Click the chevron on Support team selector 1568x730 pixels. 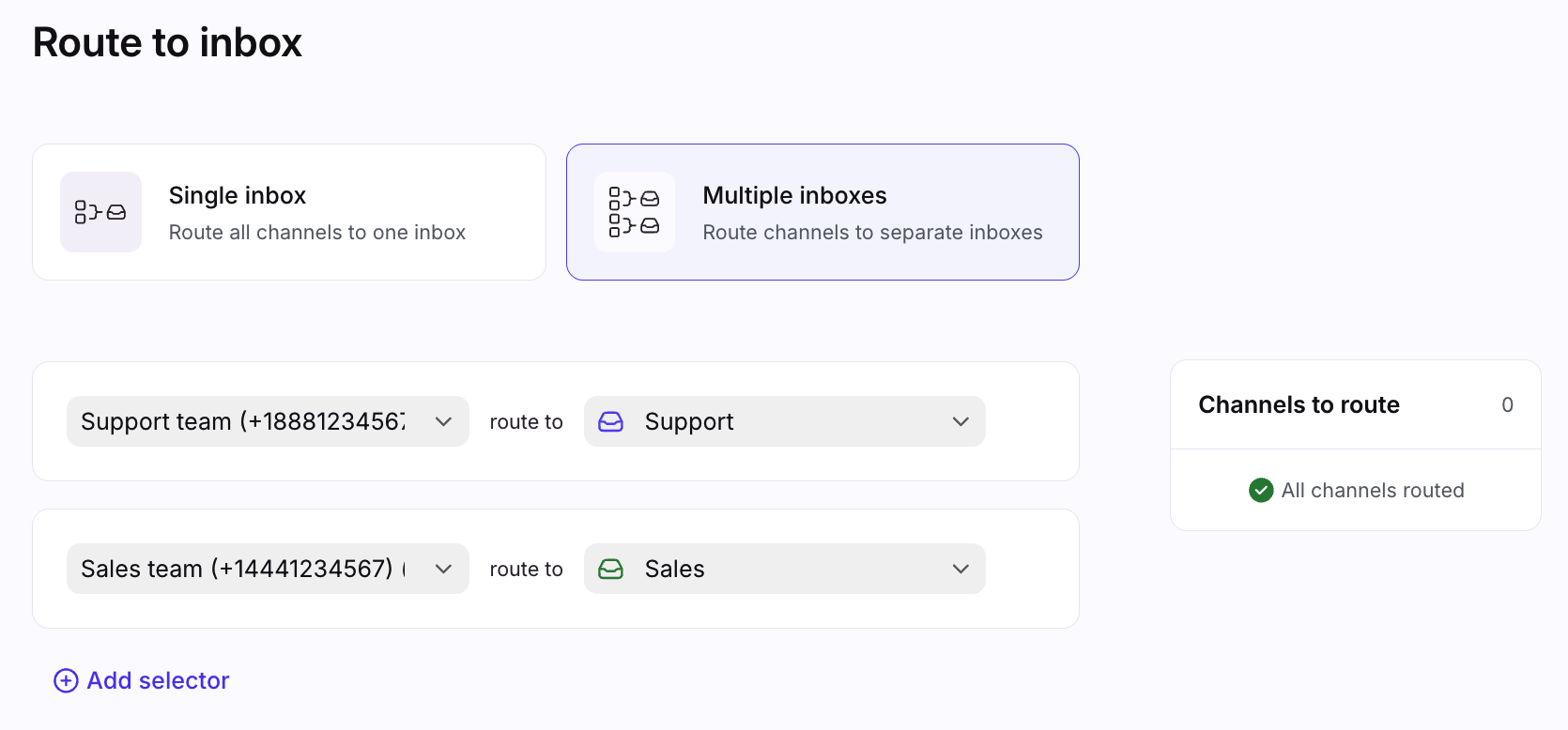[444, 422]
